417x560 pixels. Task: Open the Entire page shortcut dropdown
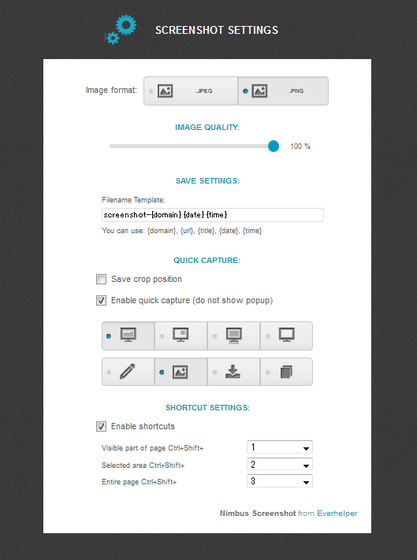coord(280,481)
